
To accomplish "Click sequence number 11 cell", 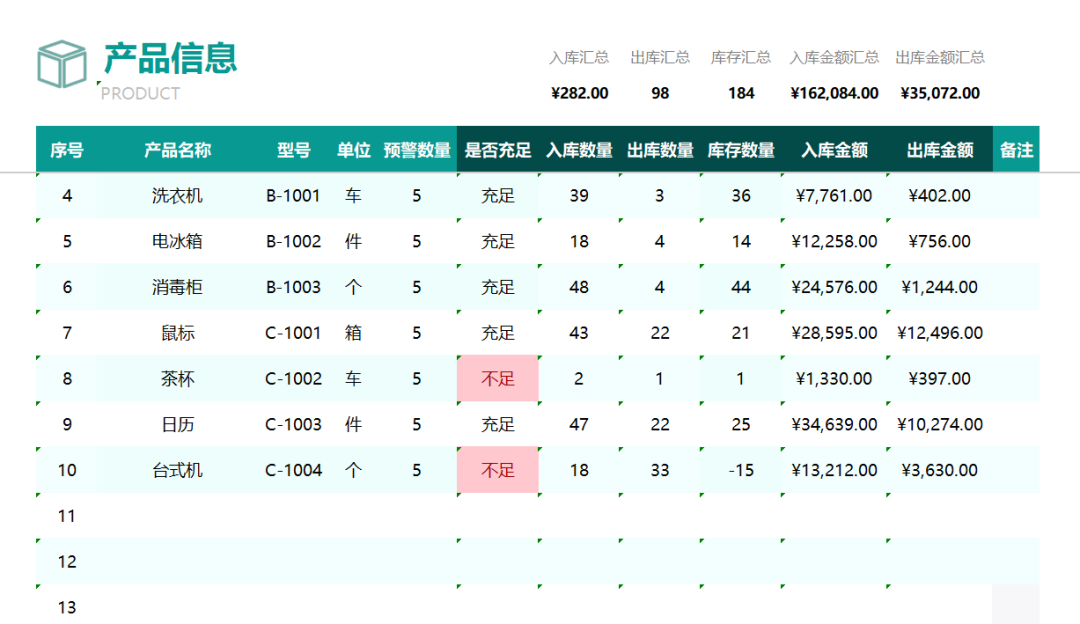I will 67,516.
